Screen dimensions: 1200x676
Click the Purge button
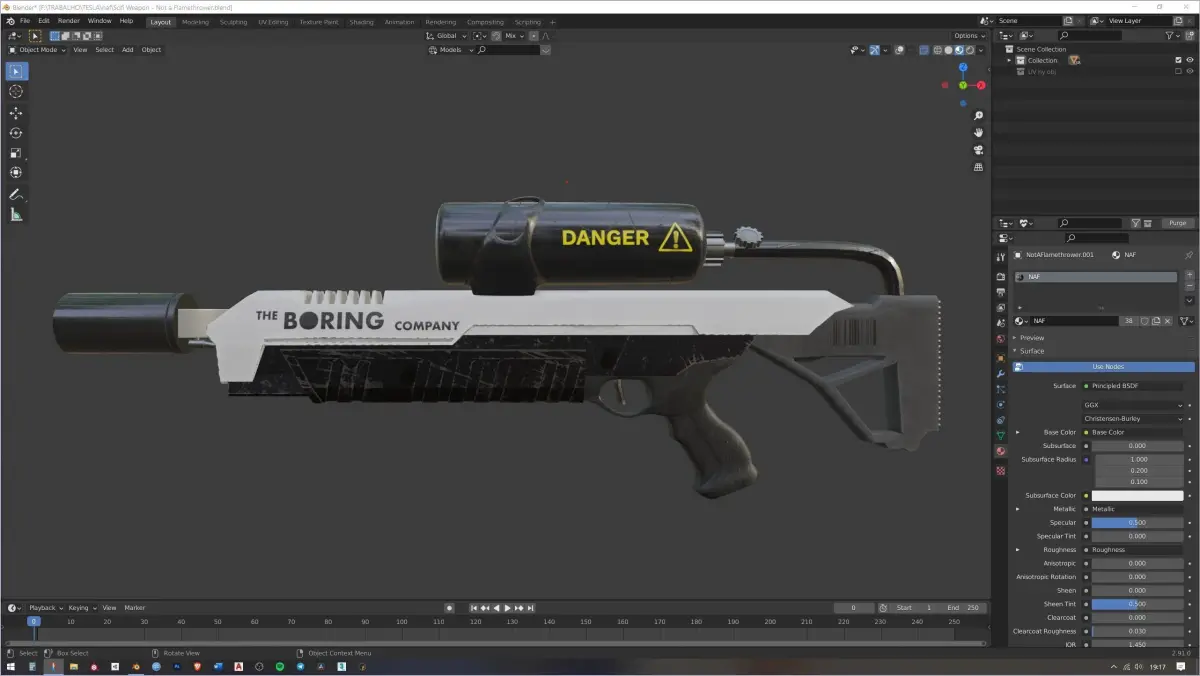coord(1177,223)
